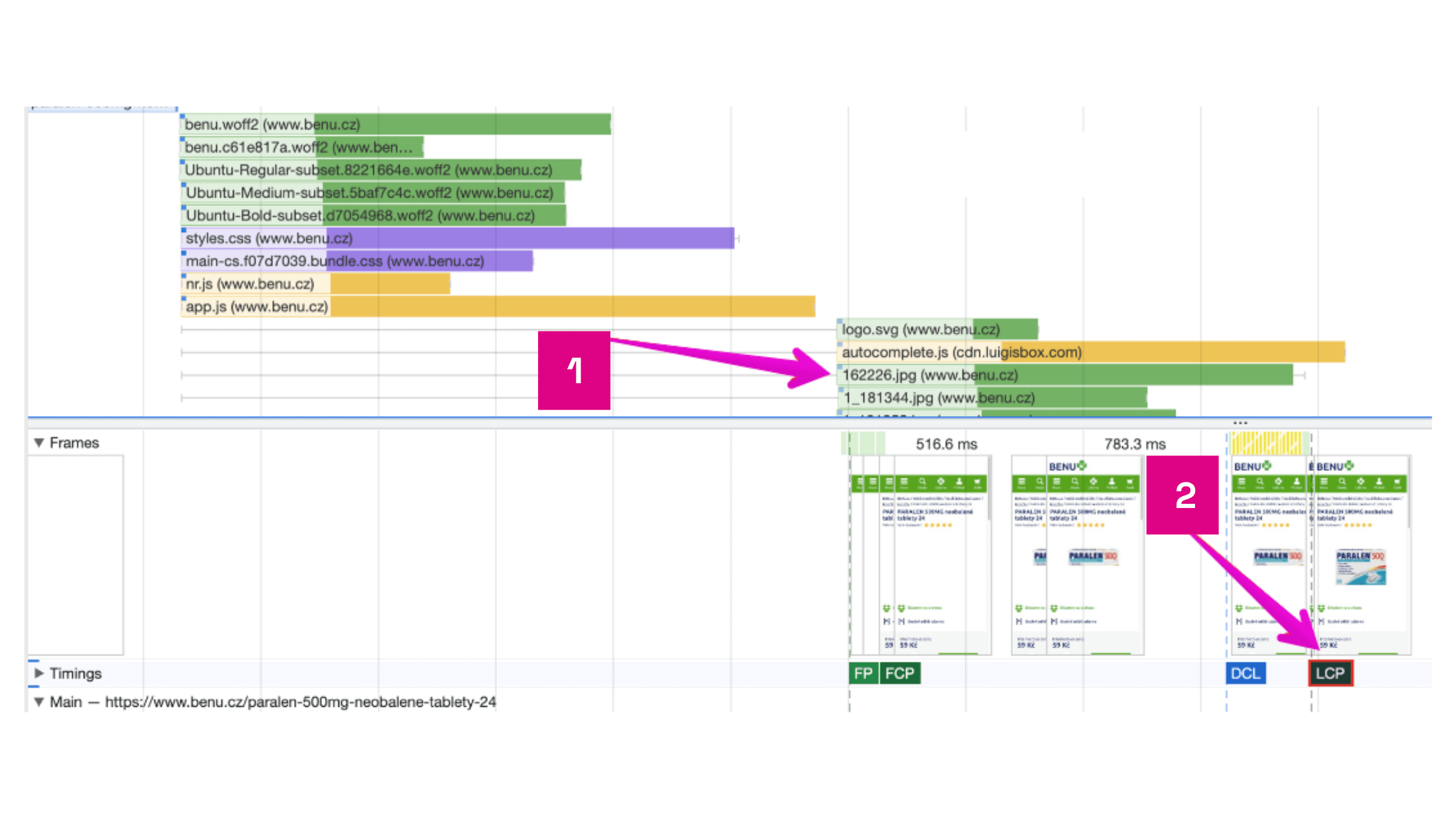Click the FCP timing marker
1456x819 pixels.
tap(899, 673)
